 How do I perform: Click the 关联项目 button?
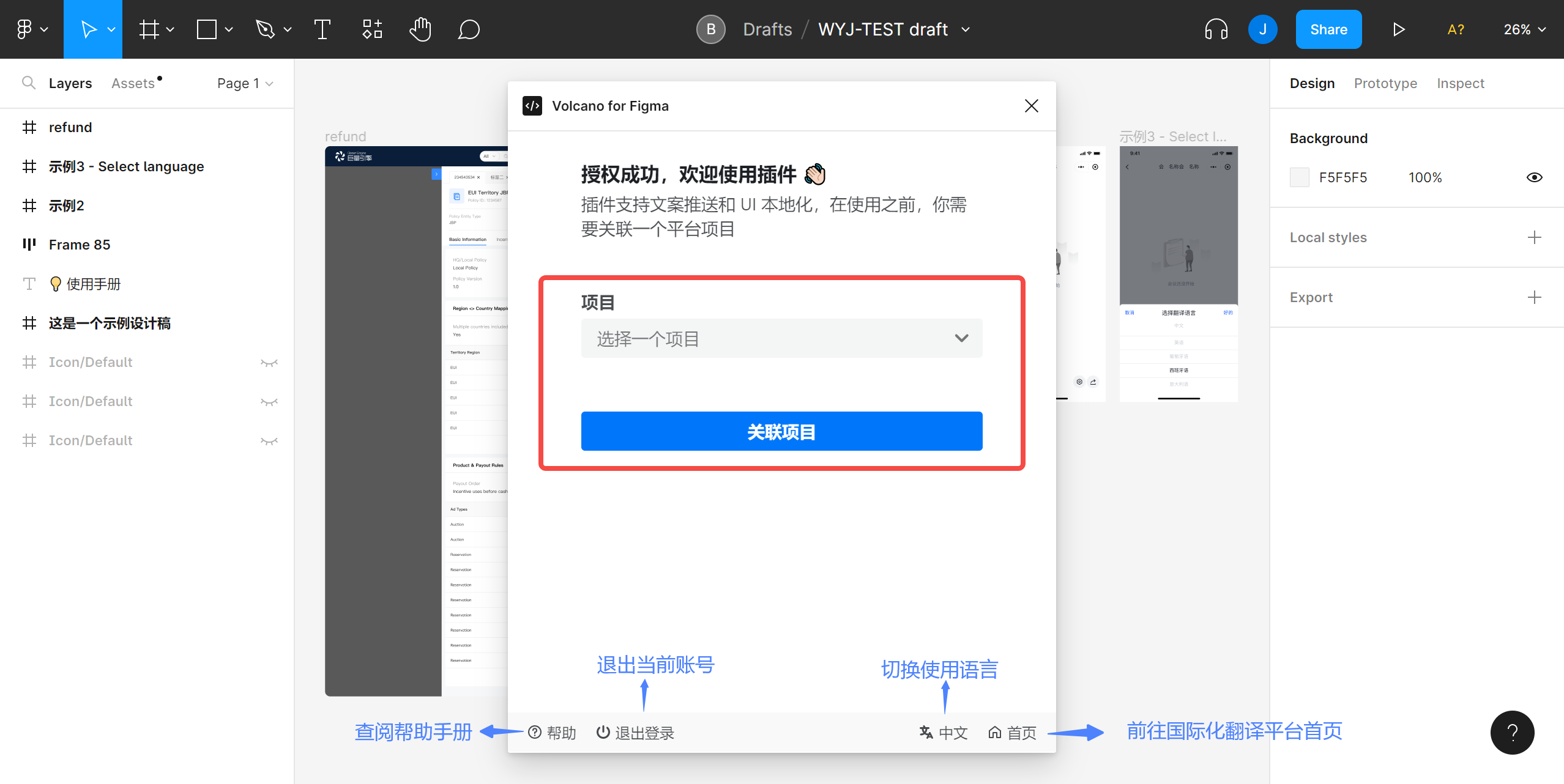781,431
